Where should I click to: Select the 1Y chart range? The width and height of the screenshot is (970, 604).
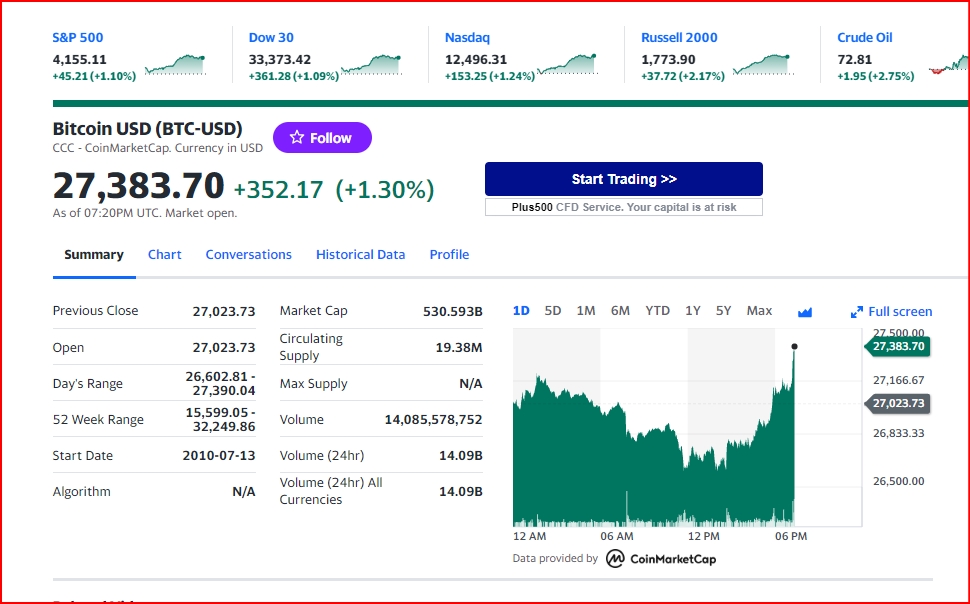(x=693, y=311)
